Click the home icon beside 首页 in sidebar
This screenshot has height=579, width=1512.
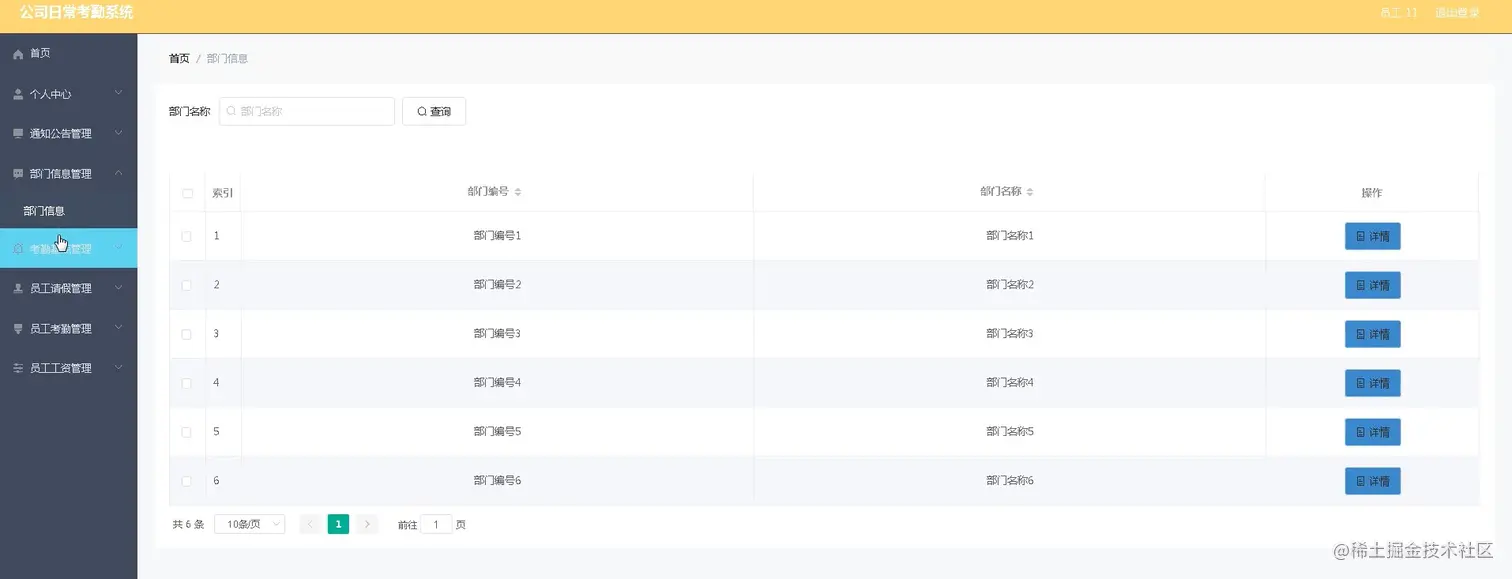(x=18, y=54)
